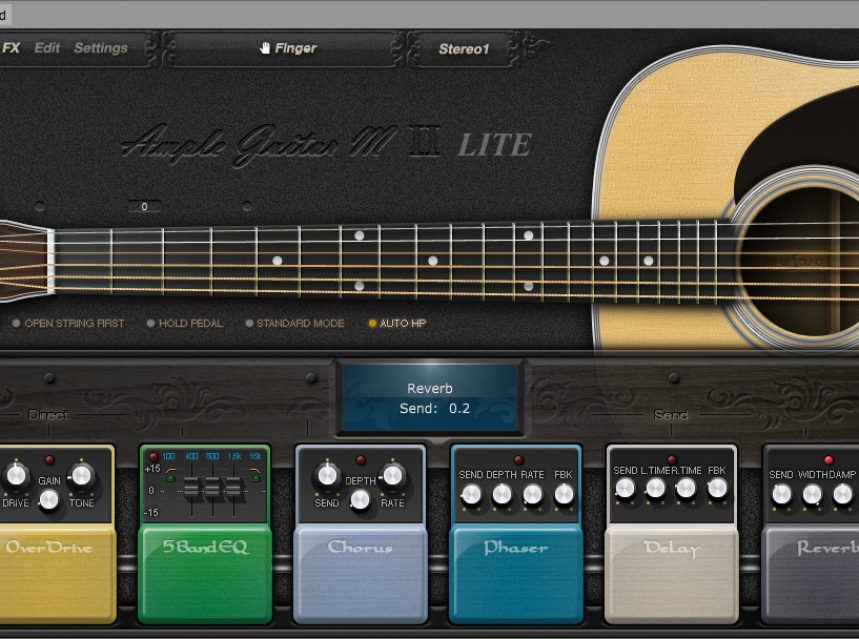
Task: Click the Delay FBK knob
Action: click(x=717, y=488)
